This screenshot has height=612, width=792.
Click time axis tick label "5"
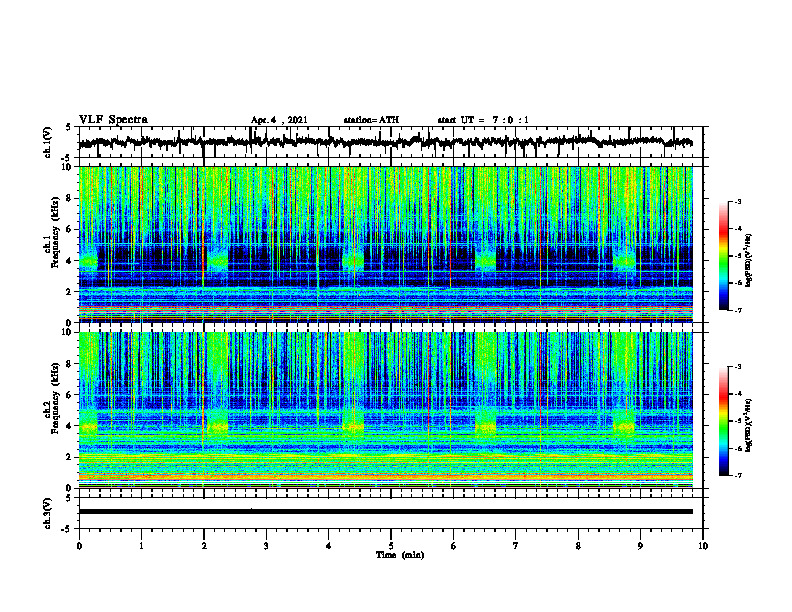tap(391, 546)
